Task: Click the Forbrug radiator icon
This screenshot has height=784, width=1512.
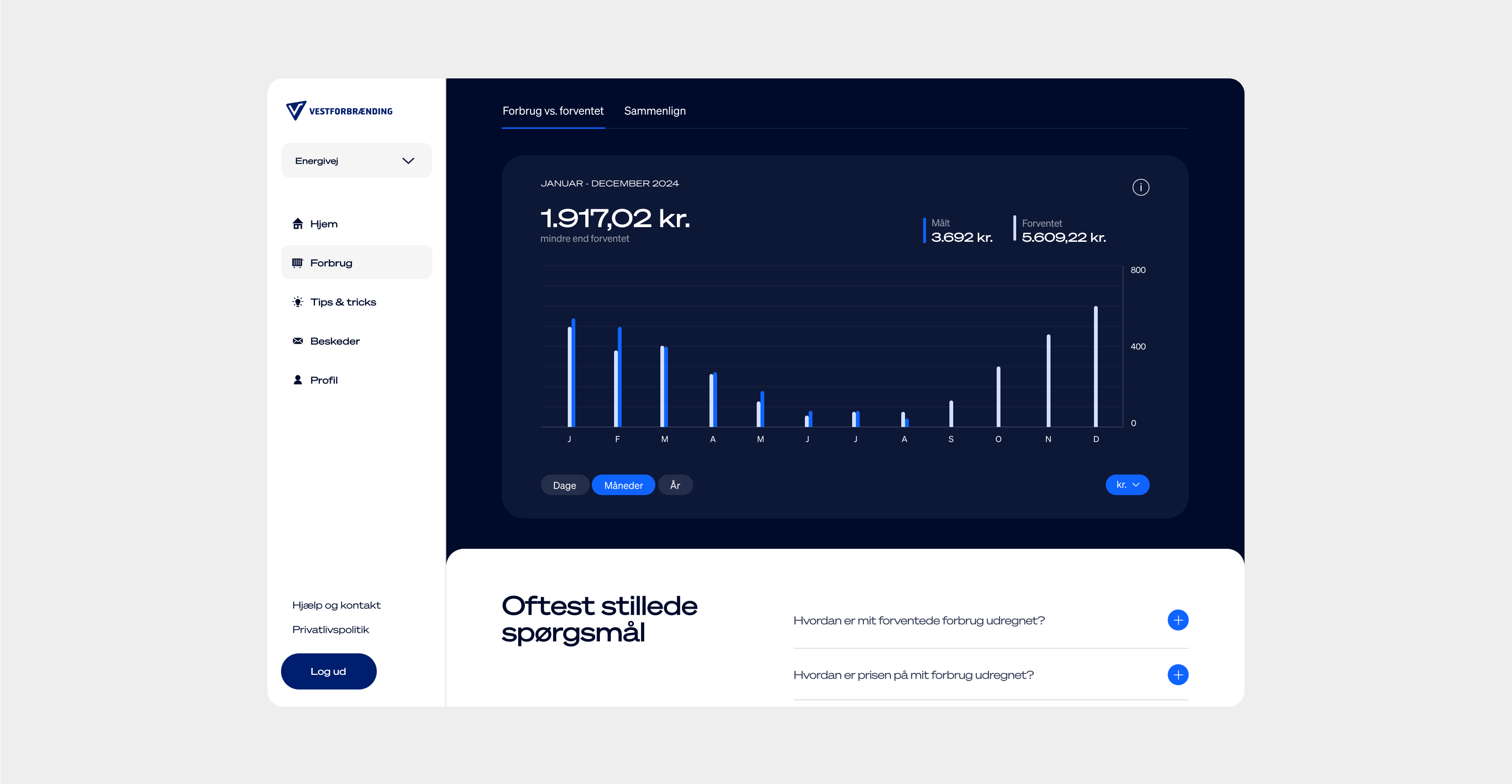Action: click(x=298, y=263)
